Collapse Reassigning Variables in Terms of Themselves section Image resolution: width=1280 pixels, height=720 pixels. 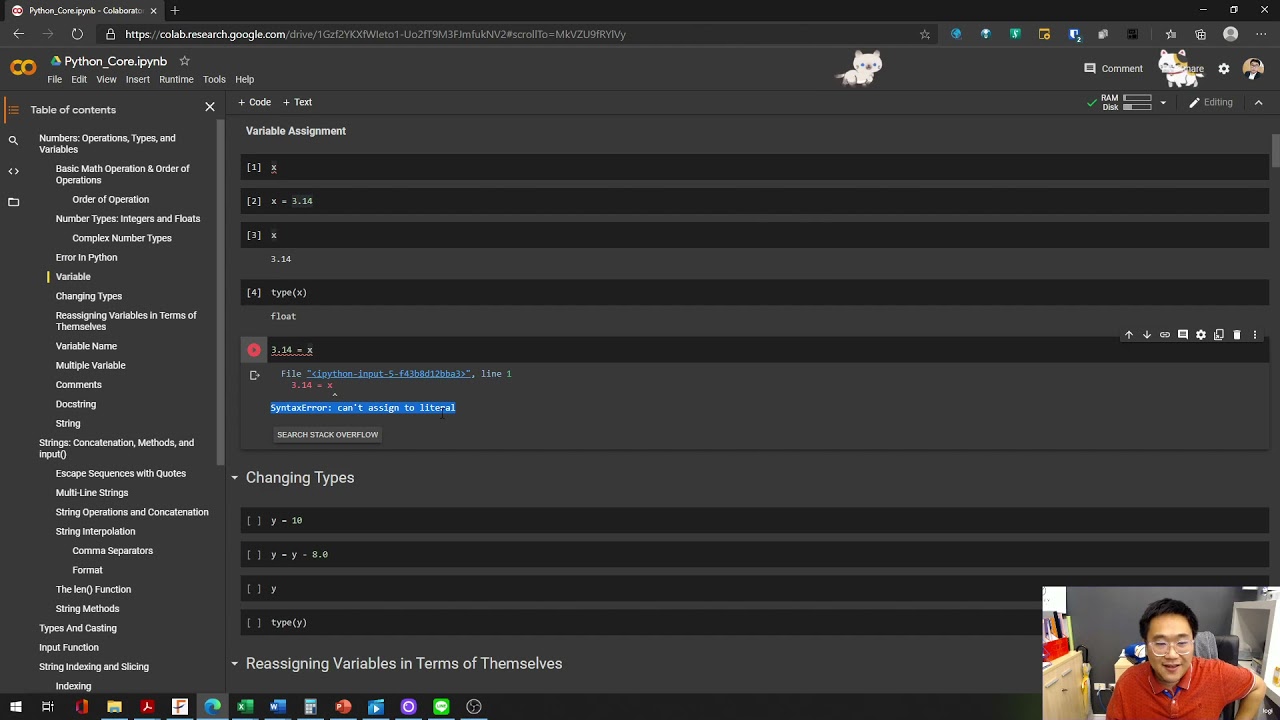point(235,664)
